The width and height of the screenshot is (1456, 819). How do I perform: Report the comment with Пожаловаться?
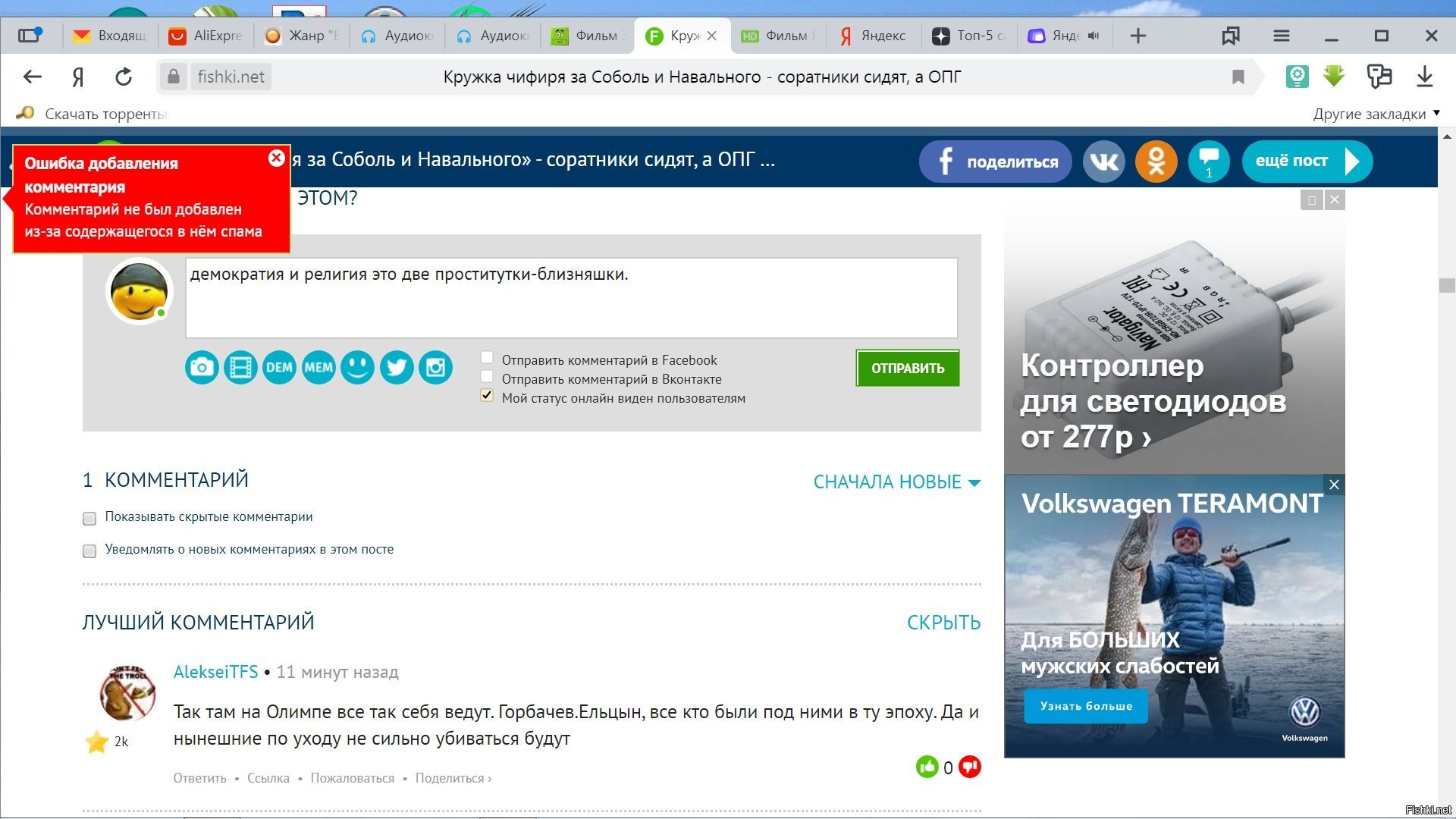352,778
